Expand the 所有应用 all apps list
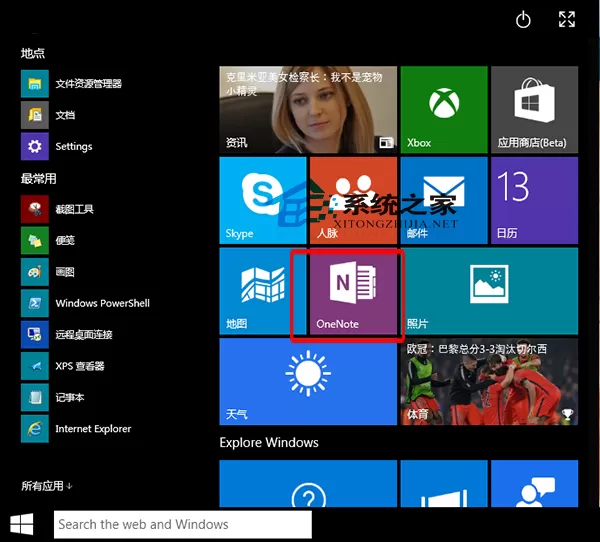The width and height of the screenshot is (600, 542). coord(47,486)
